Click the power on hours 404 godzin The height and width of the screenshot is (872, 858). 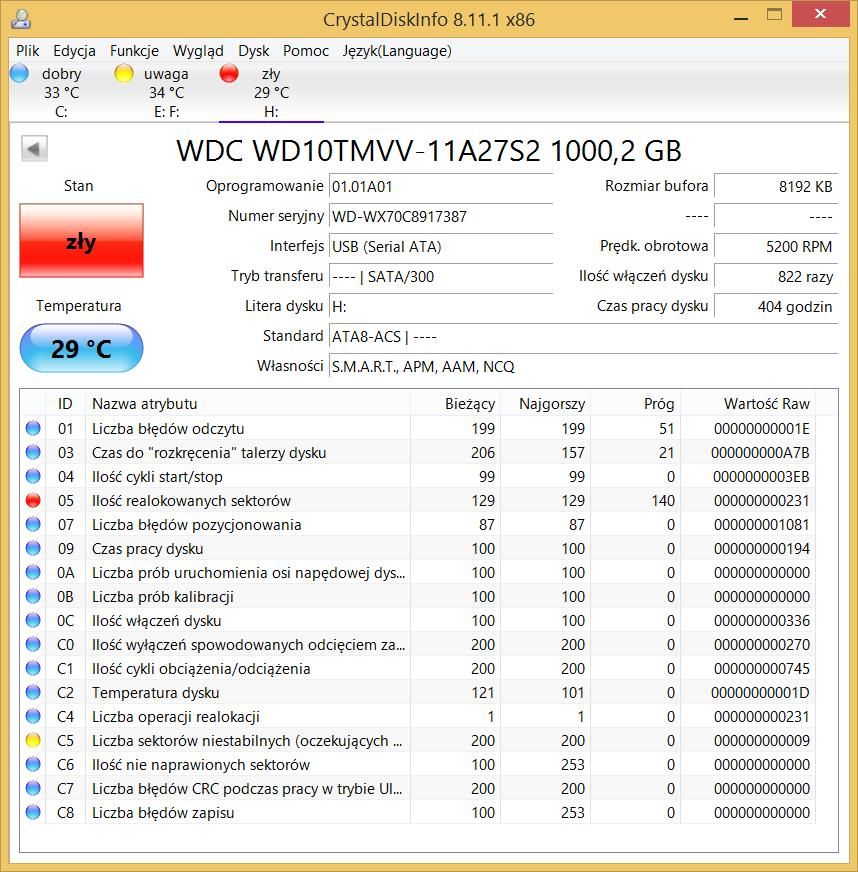tap(776, 306)
